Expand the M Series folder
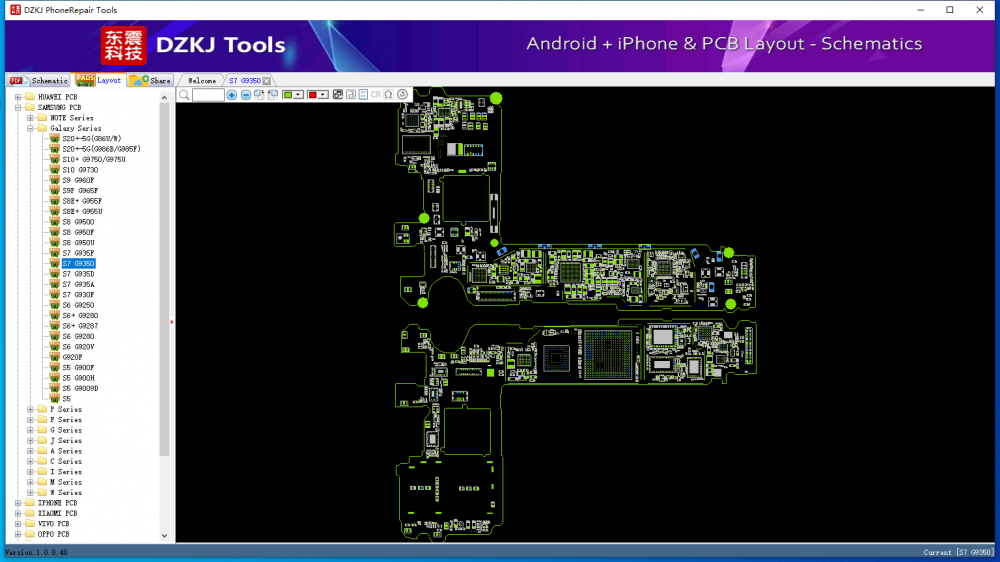1000x562 pixels. pos(30,482)
